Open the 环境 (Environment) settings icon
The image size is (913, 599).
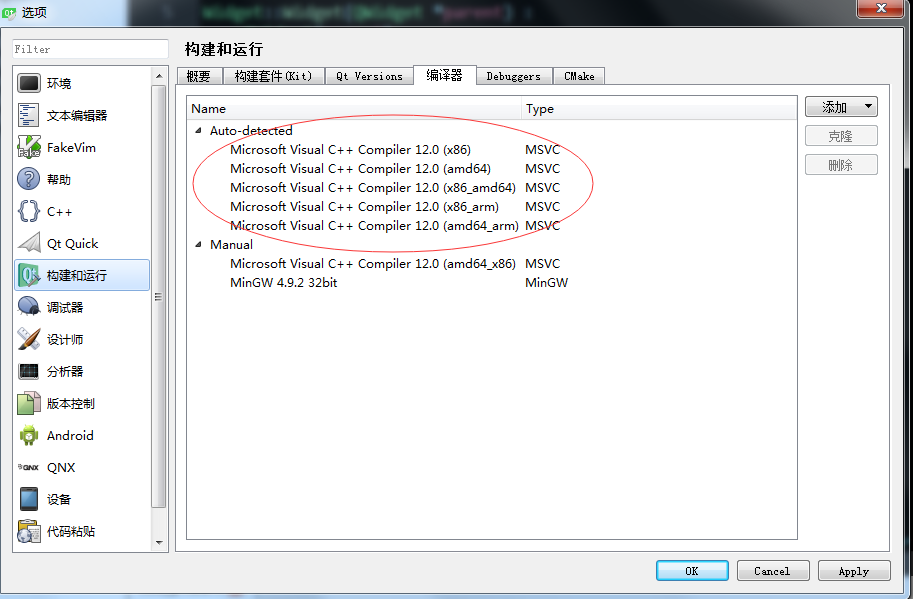coord(29,83)
